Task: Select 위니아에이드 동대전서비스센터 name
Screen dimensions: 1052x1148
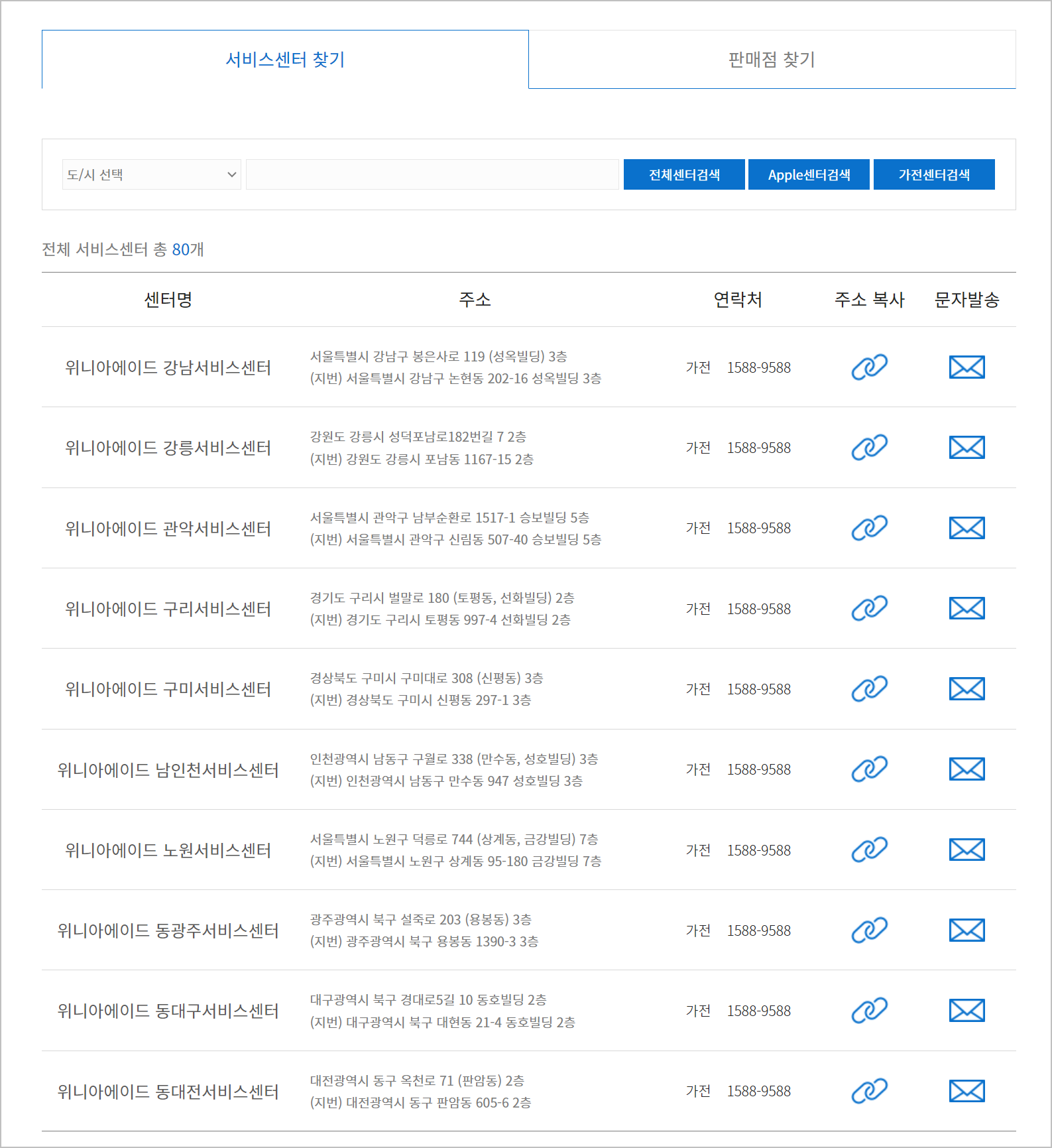Action: click(168, 1092)
